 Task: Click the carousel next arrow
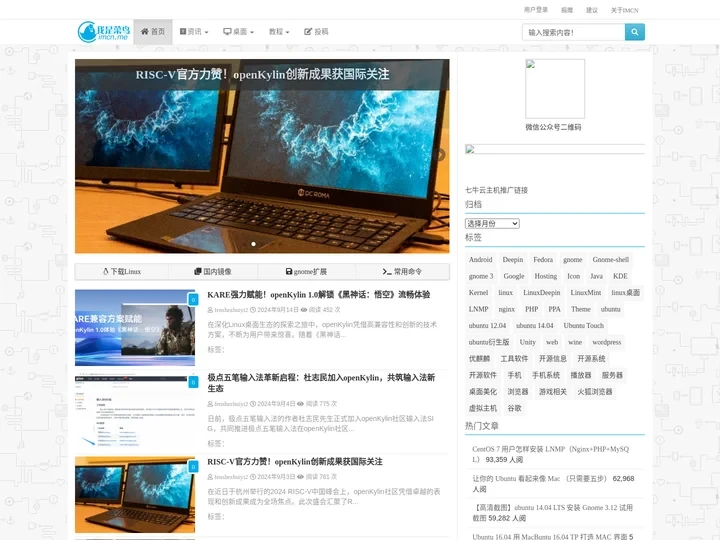(x=440, y=155)
